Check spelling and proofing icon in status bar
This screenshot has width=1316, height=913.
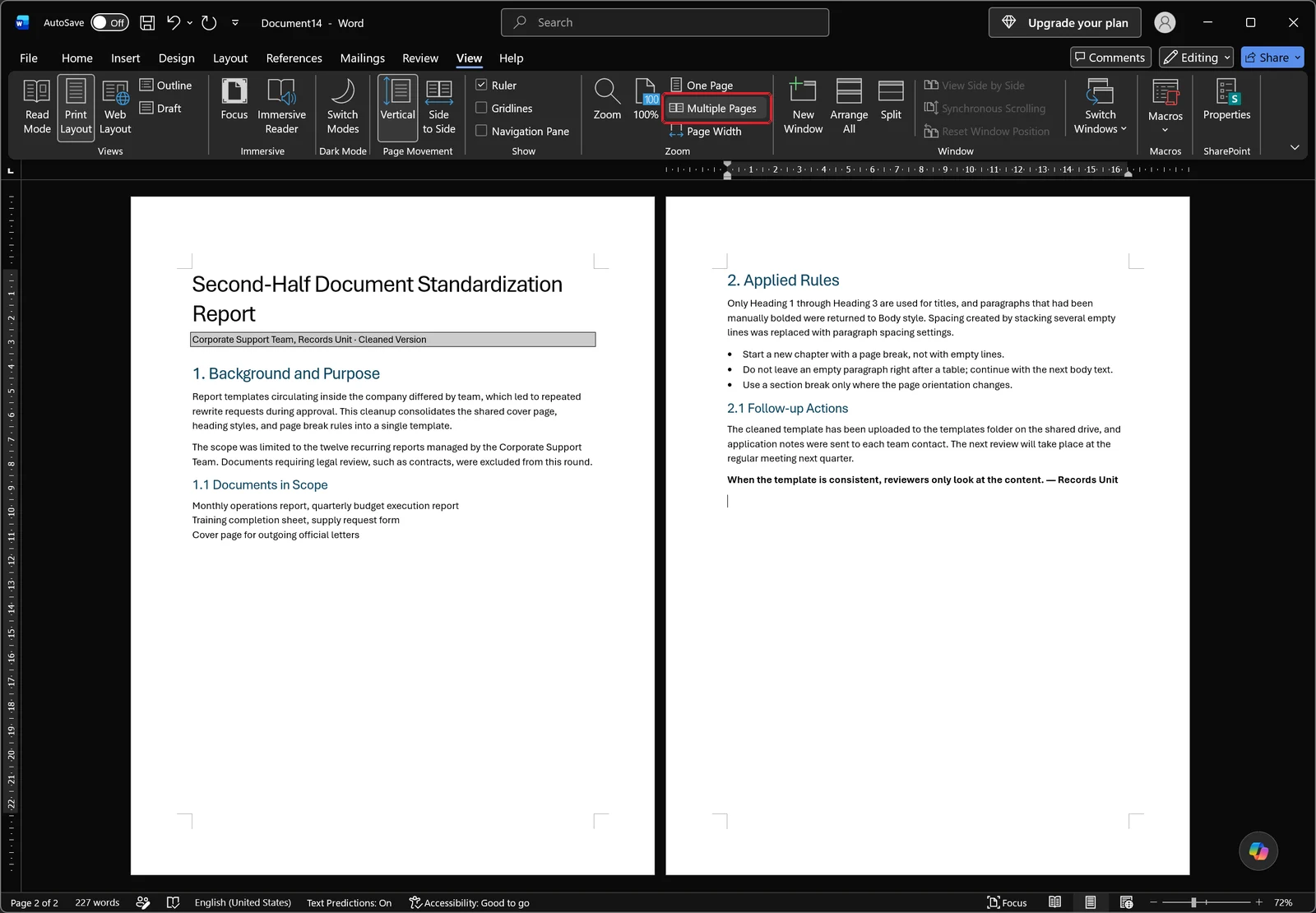click(x=173, y=902)
